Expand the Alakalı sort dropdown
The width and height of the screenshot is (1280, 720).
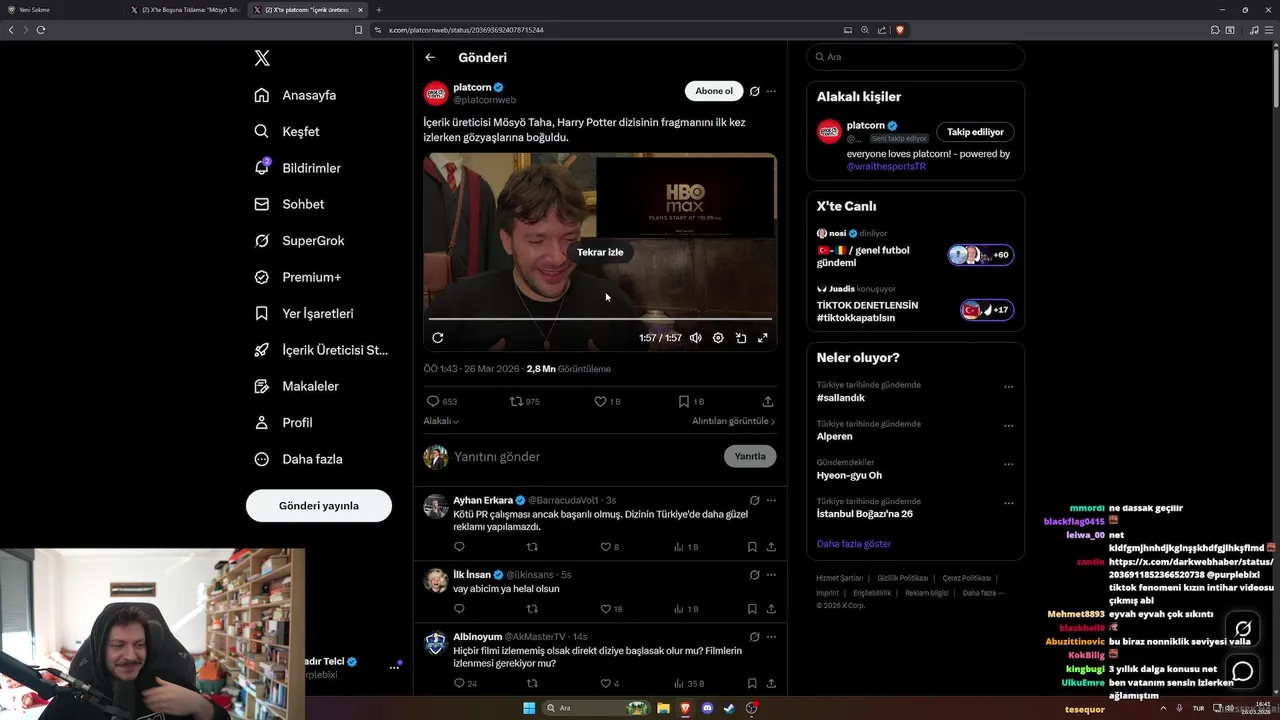coord(441,421)
